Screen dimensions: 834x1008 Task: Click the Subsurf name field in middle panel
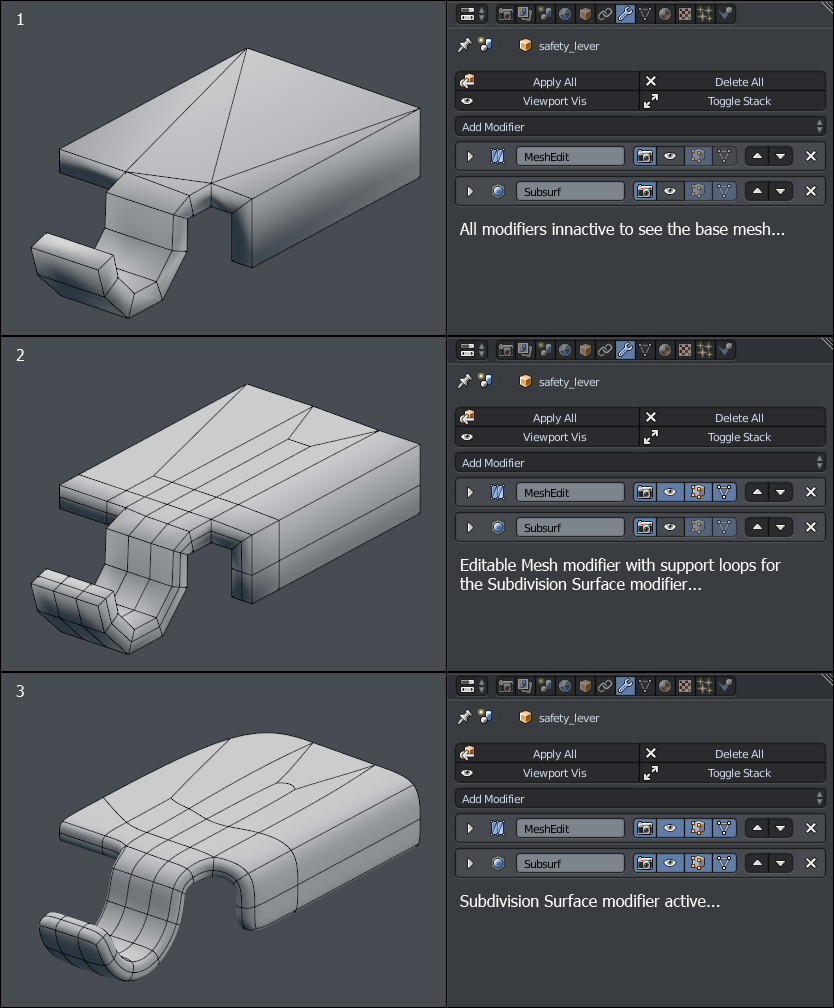[x=570, y=527]
